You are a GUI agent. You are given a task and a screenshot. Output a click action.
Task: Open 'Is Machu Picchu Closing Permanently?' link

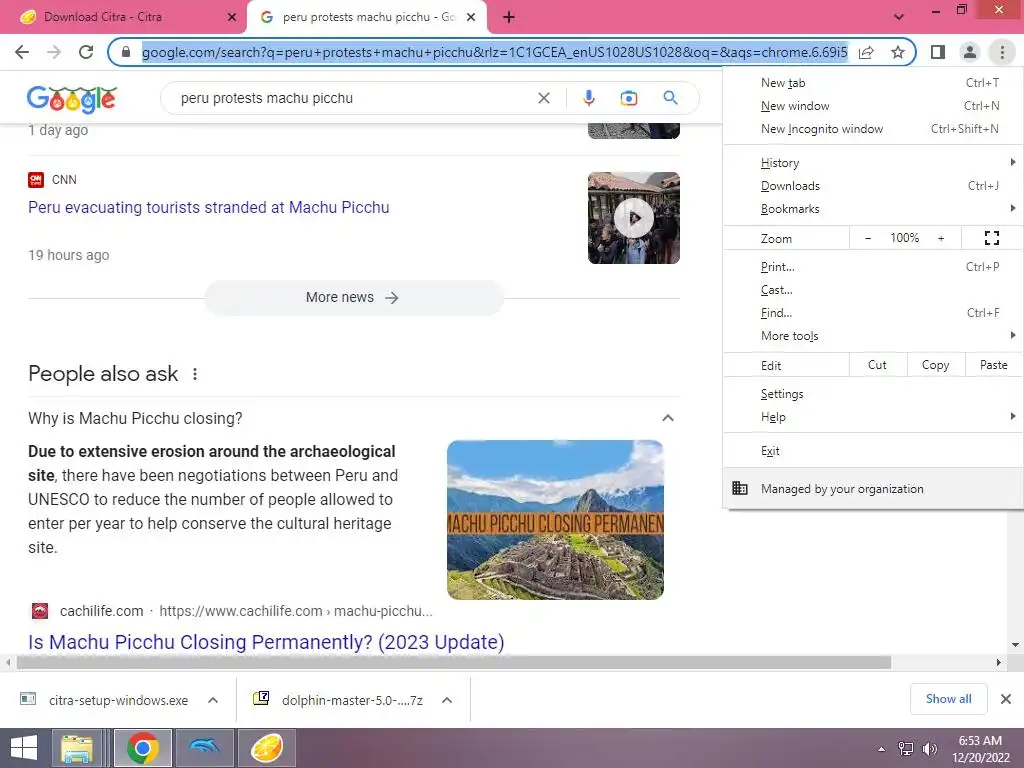pyautogui.click(x=266, y=642)
